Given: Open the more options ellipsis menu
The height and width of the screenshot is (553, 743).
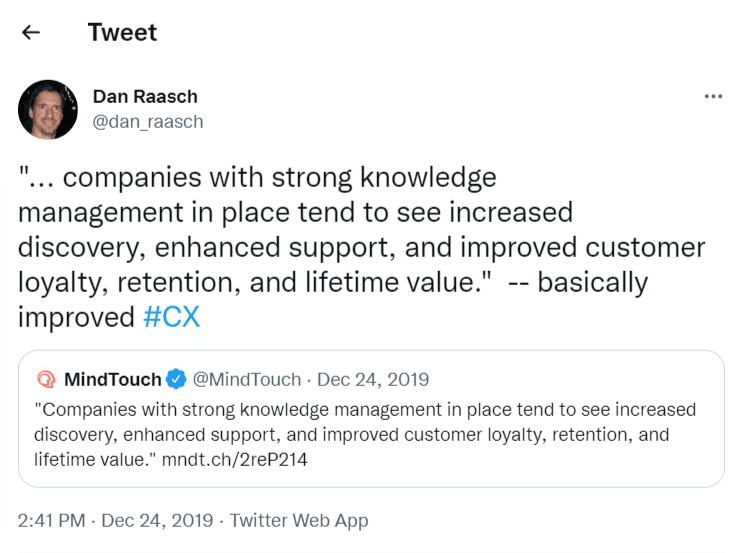Looking at the screenshot, I should [713, 96].
